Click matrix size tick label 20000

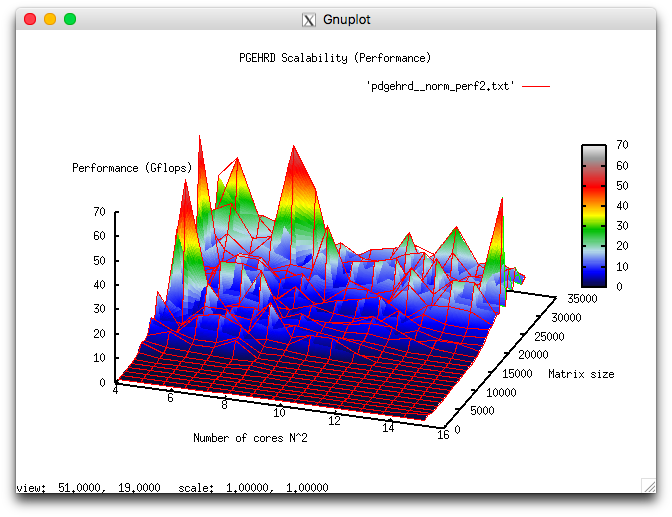(x=534, y=355)
